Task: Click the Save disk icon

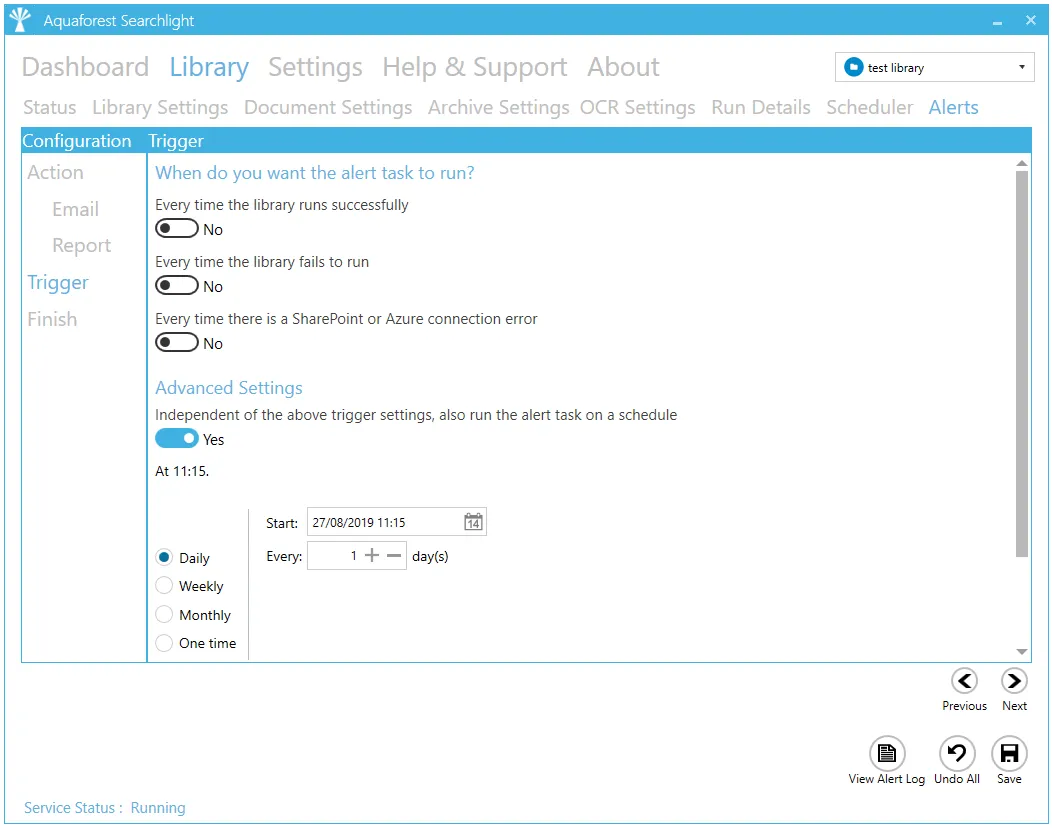Action: point(1009,753)
